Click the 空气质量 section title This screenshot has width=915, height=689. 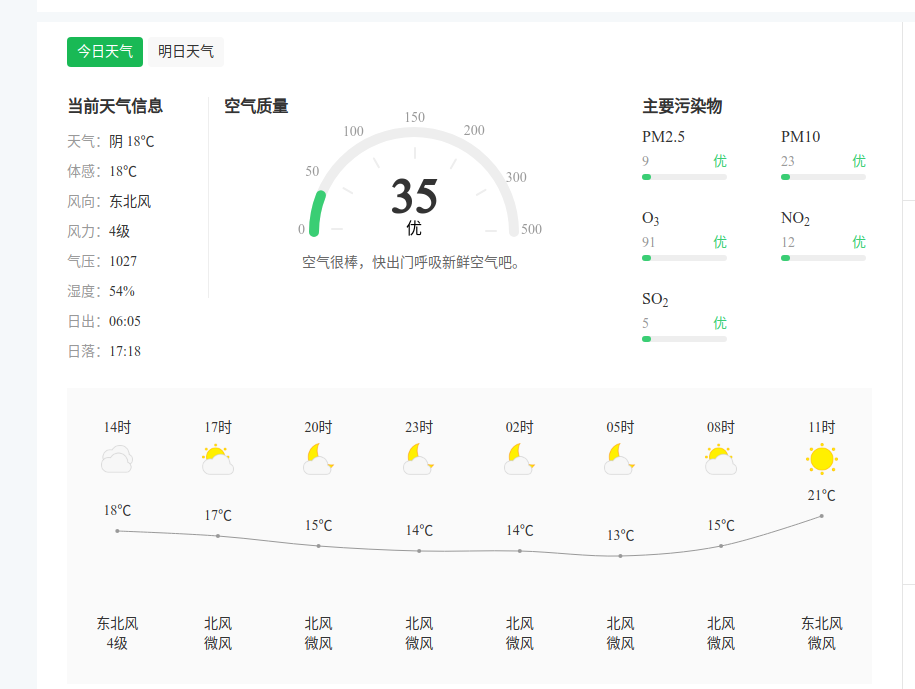(x=256, y=106)
